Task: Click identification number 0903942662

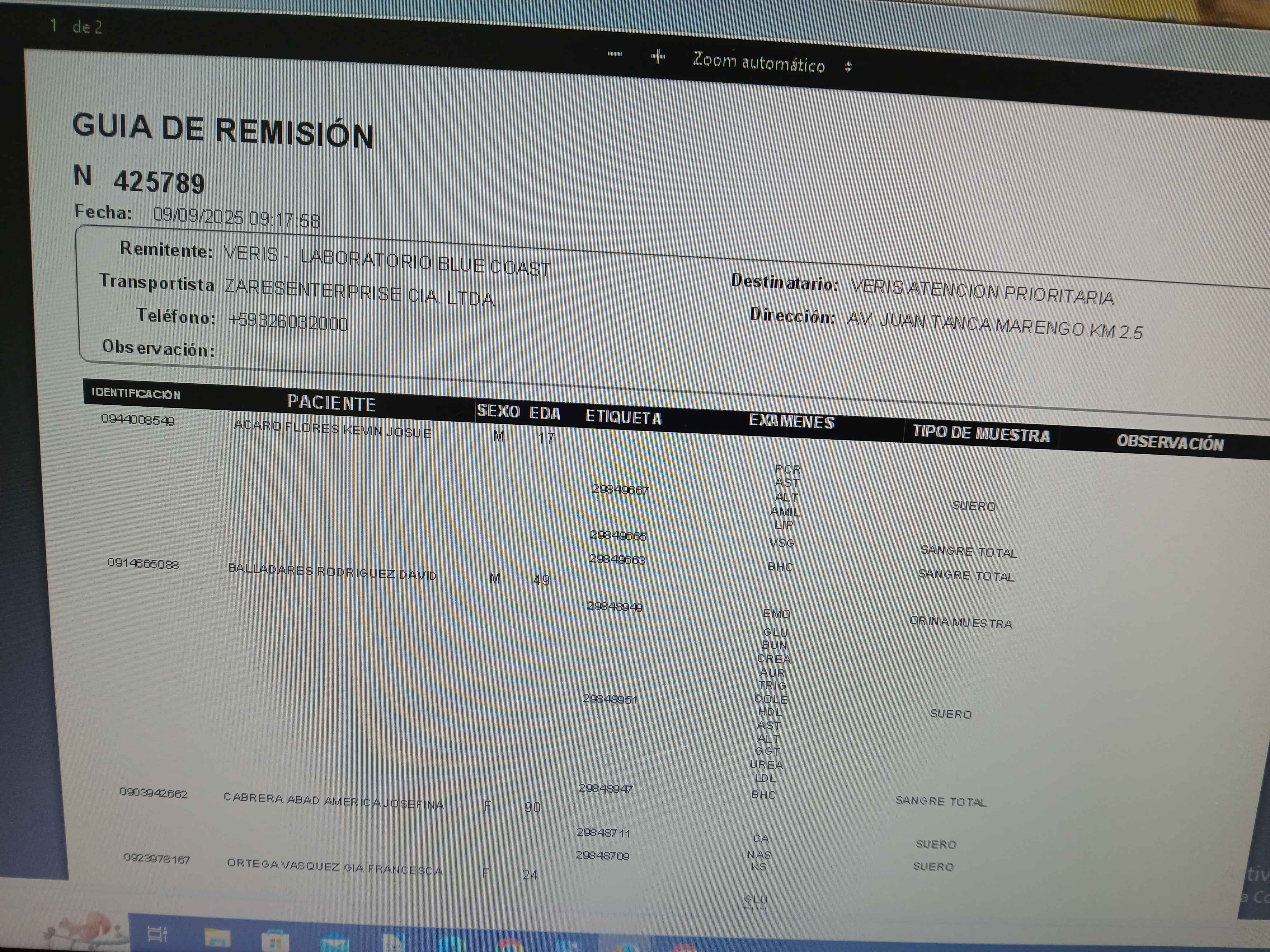Action: 153,793
